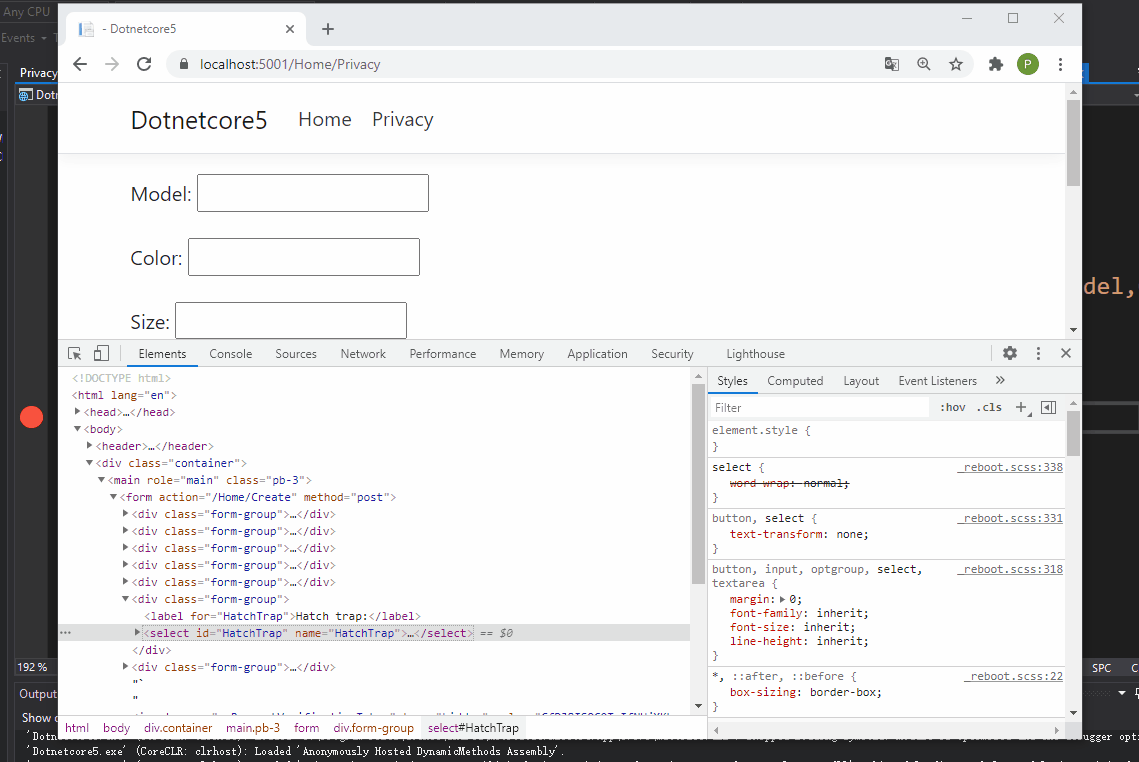Bookmark the page with the star icon
Screen dimensions: 1139x762
point(956,63)
